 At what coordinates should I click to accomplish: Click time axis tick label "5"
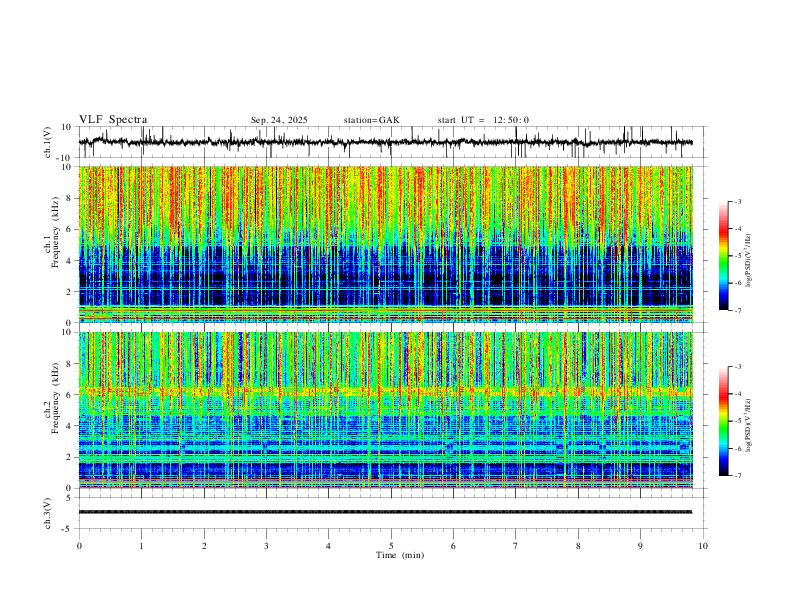[391, 546]
